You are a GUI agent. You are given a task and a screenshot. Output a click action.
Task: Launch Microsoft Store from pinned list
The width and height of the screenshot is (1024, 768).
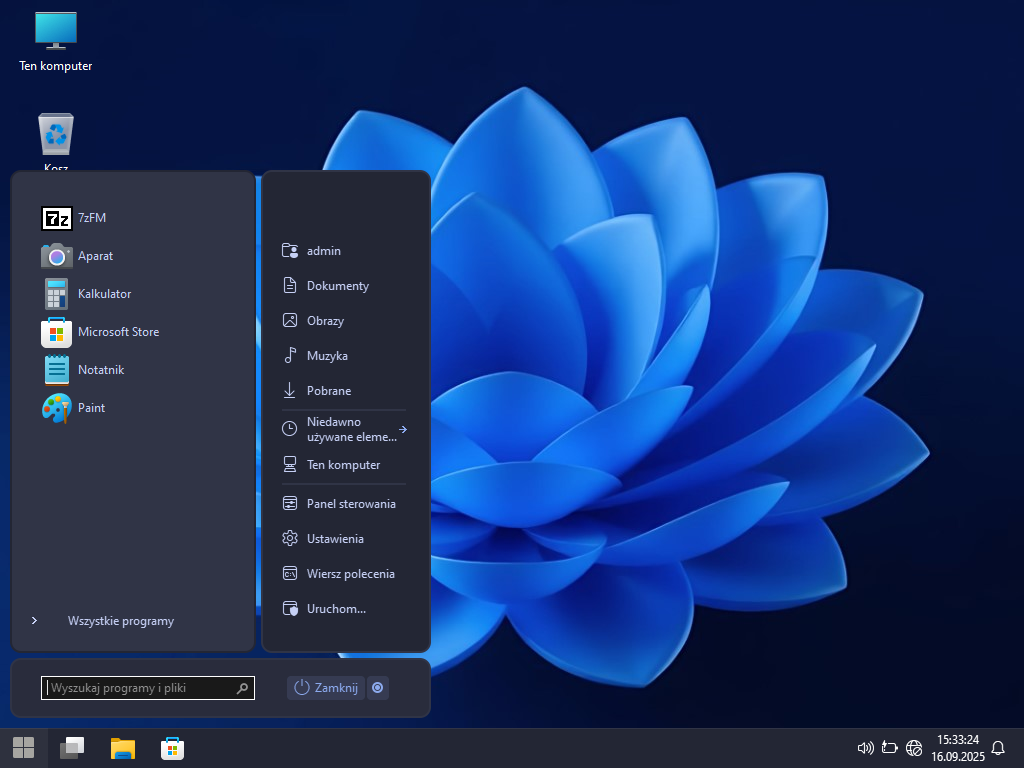57,332
